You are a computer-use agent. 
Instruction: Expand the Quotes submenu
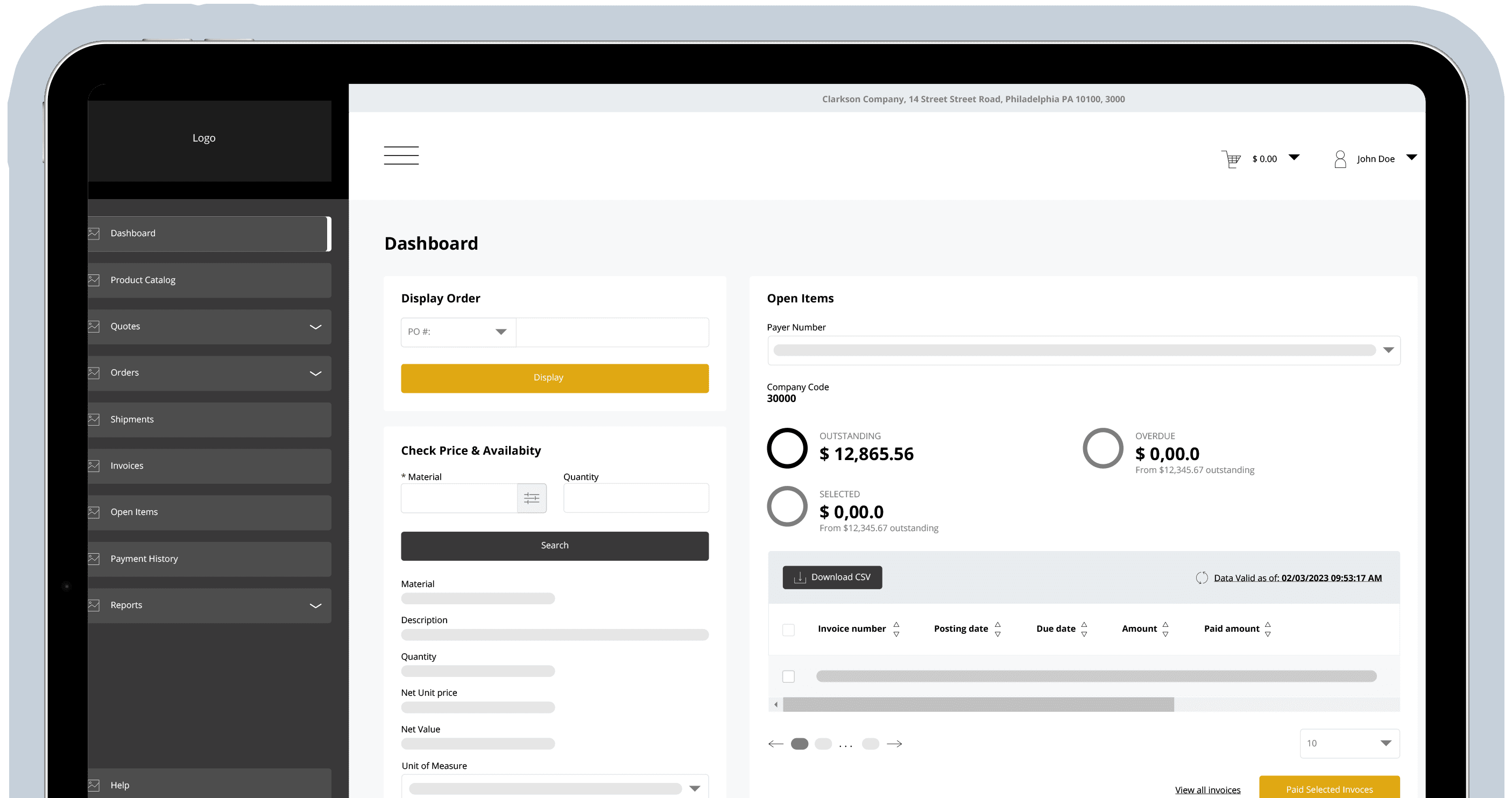pyautogui.click(x=315, y=327)
